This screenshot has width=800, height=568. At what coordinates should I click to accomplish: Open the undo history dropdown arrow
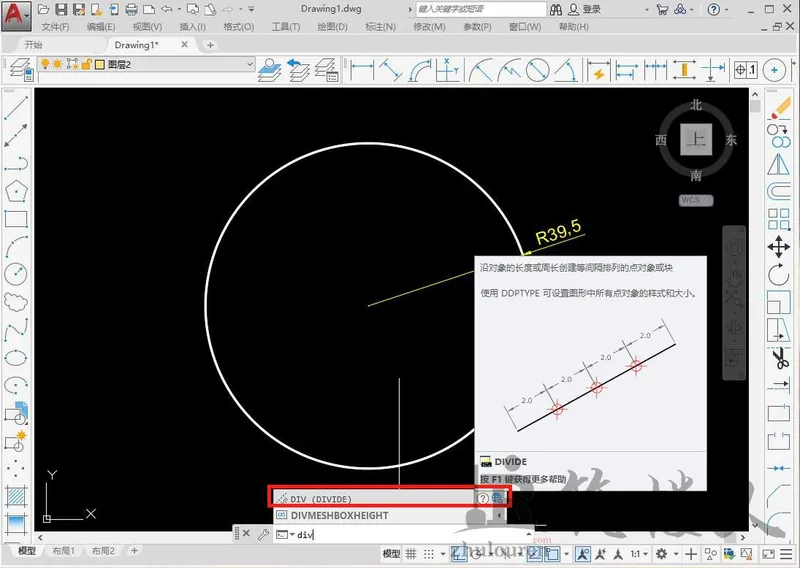tap(179, 9)
